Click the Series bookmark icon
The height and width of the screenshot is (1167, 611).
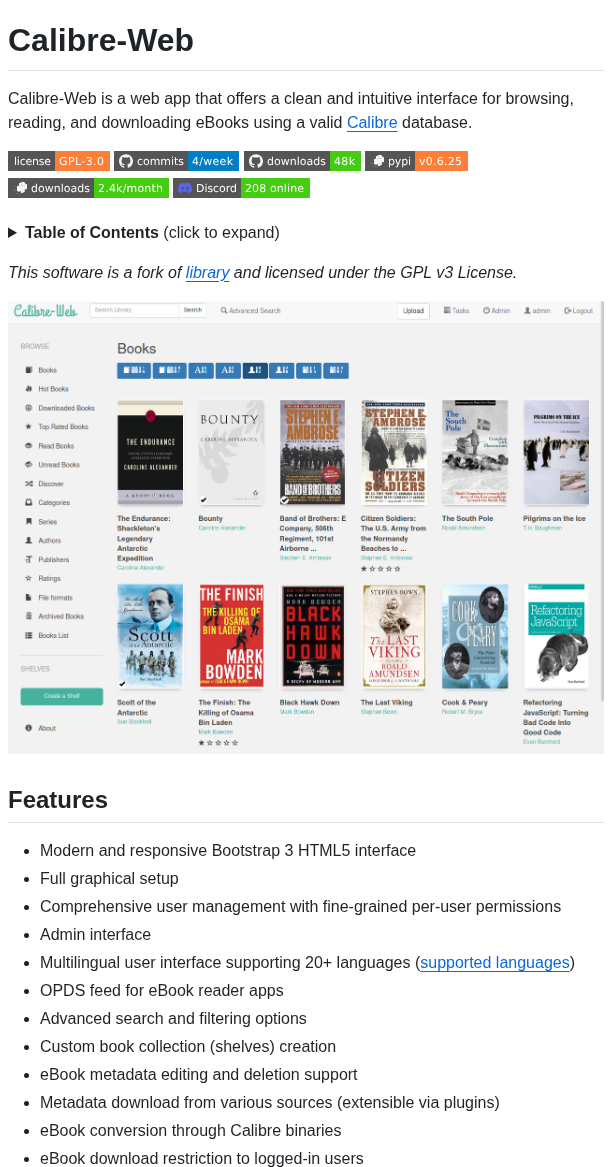pyautogui.click(x=29, y=522)
